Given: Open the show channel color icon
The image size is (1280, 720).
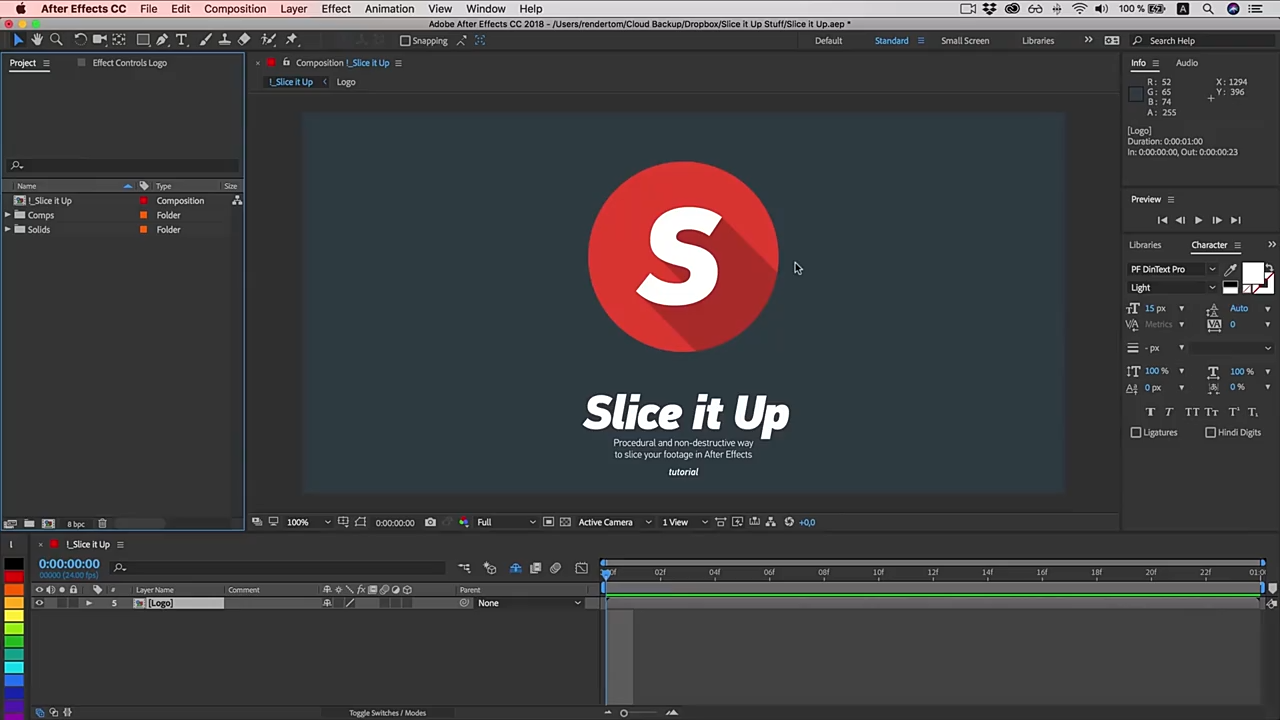Looking at the screenshot, I should (x=463, y=522).
